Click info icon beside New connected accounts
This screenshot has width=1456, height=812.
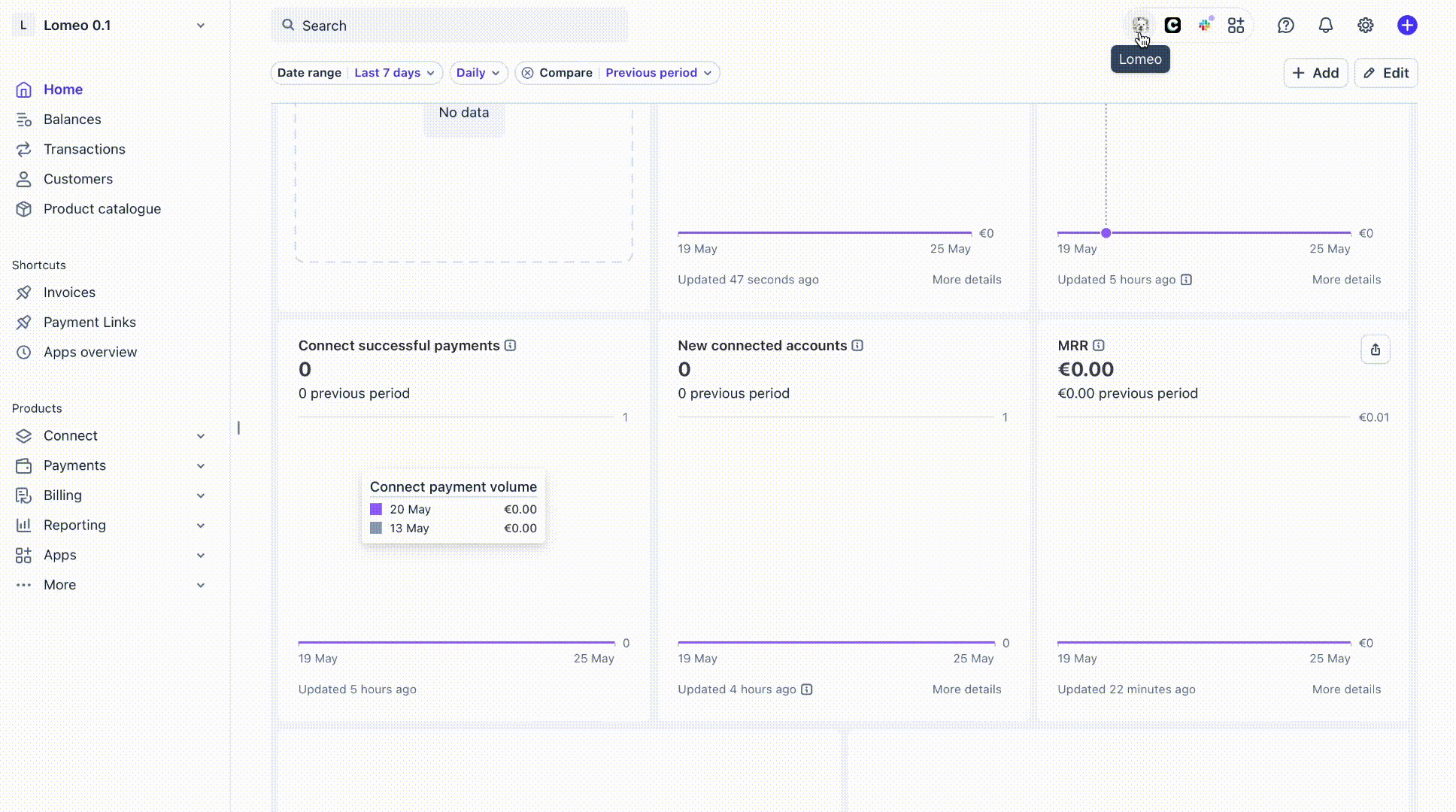click(x=857, y=346)
